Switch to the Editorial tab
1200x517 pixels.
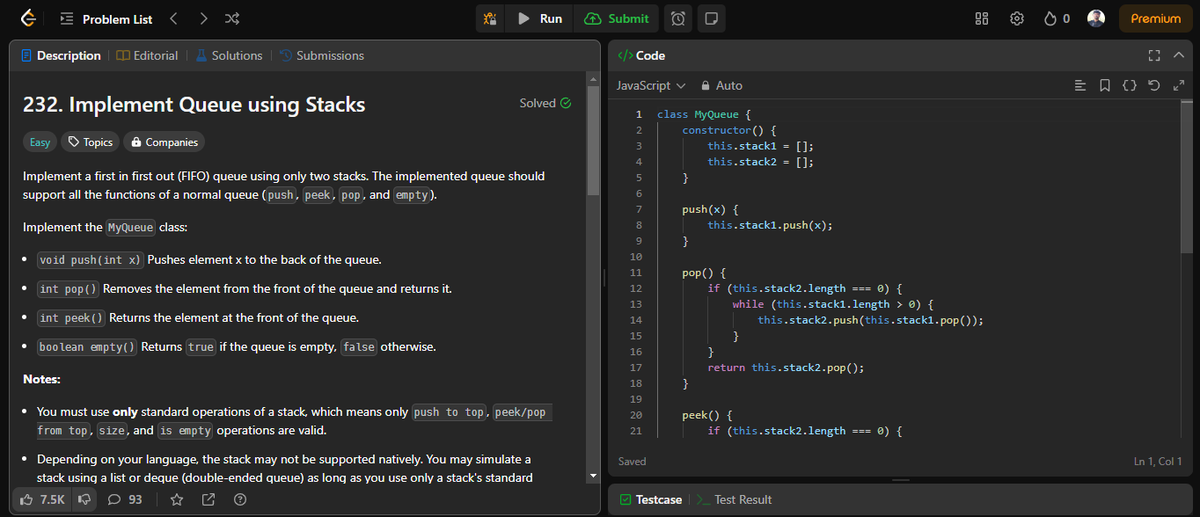tap(147, 56)
